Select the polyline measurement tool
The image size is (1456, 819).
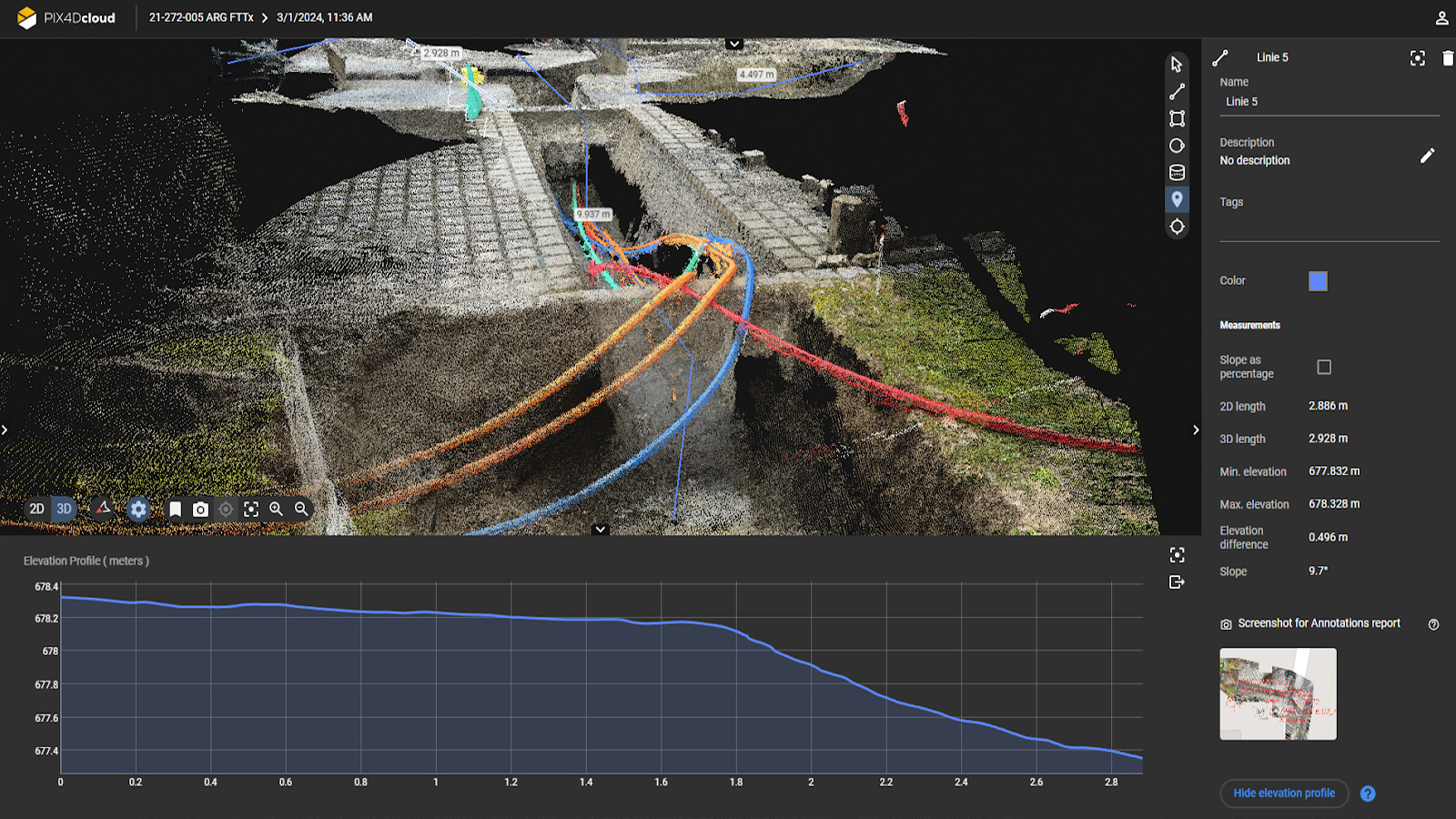[x=1177, y=92]
